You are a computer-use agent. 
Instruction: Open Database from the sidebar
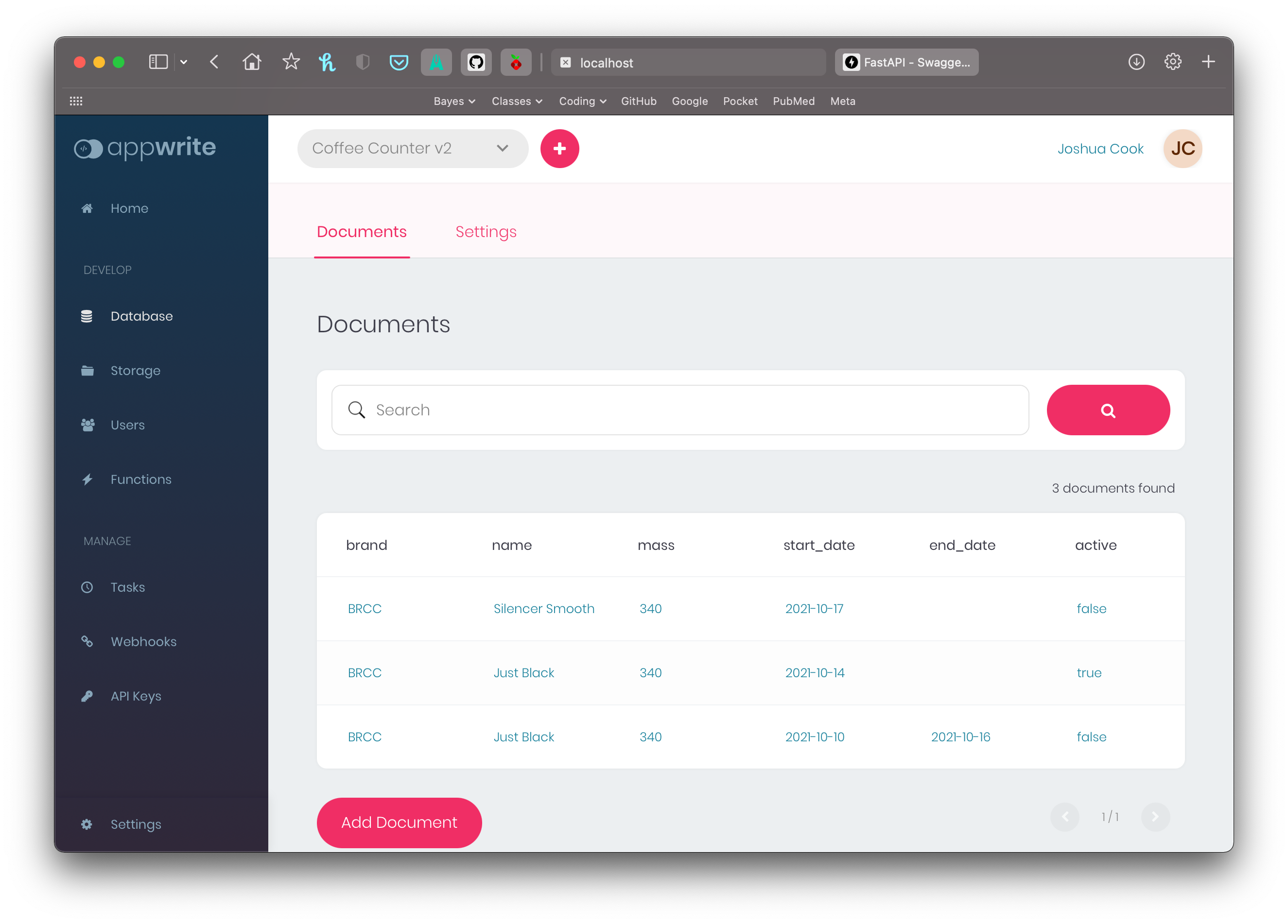141,316
